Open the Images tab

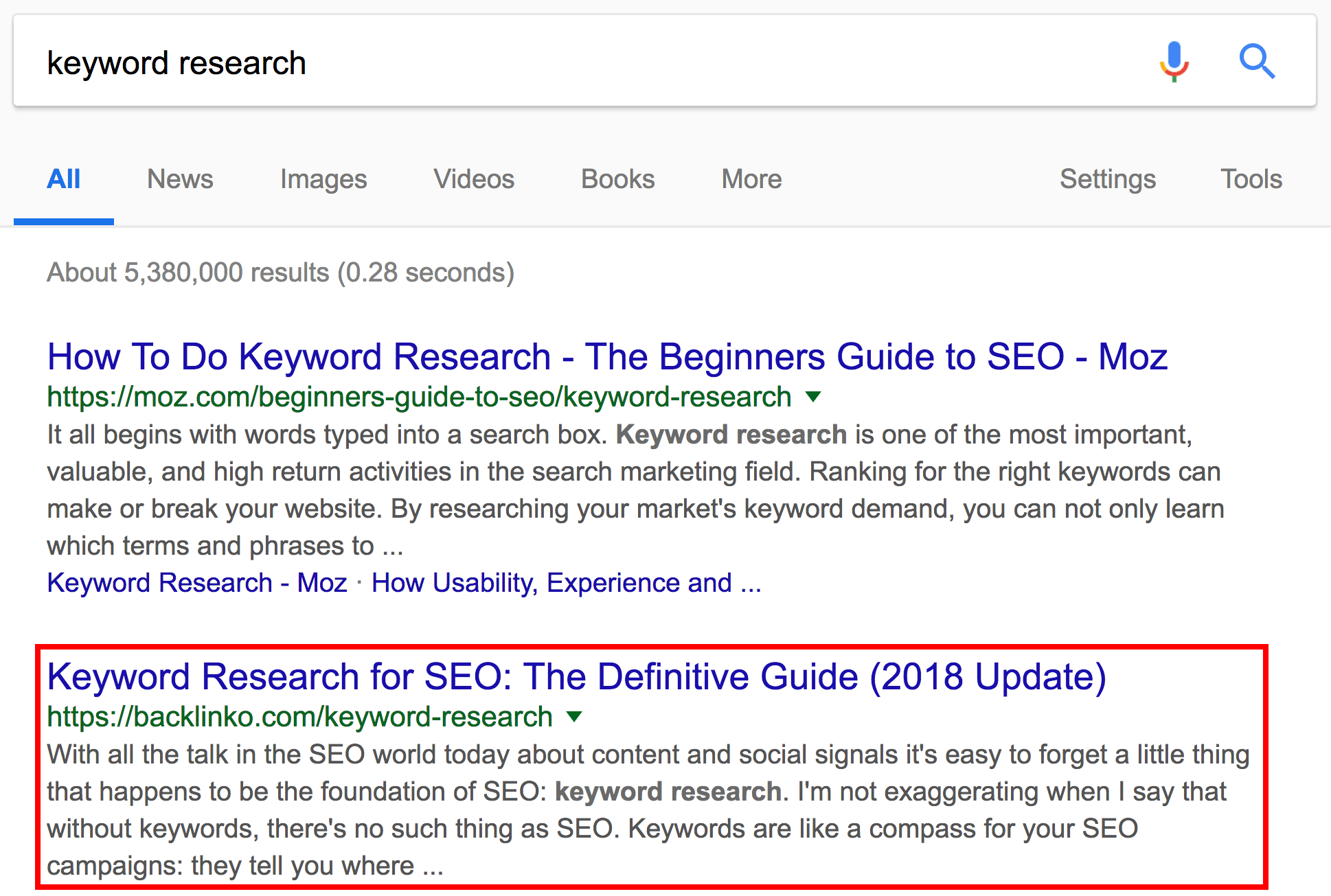[323, 180]
